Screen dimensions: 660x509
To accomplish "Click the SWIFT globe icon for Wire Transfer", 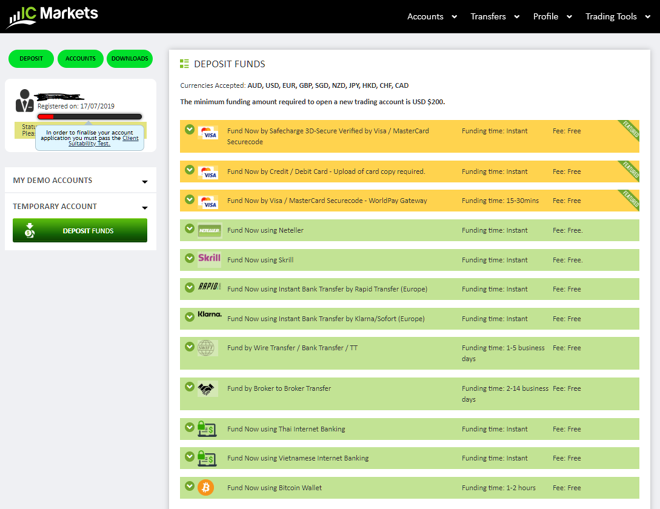I will 206,348.
